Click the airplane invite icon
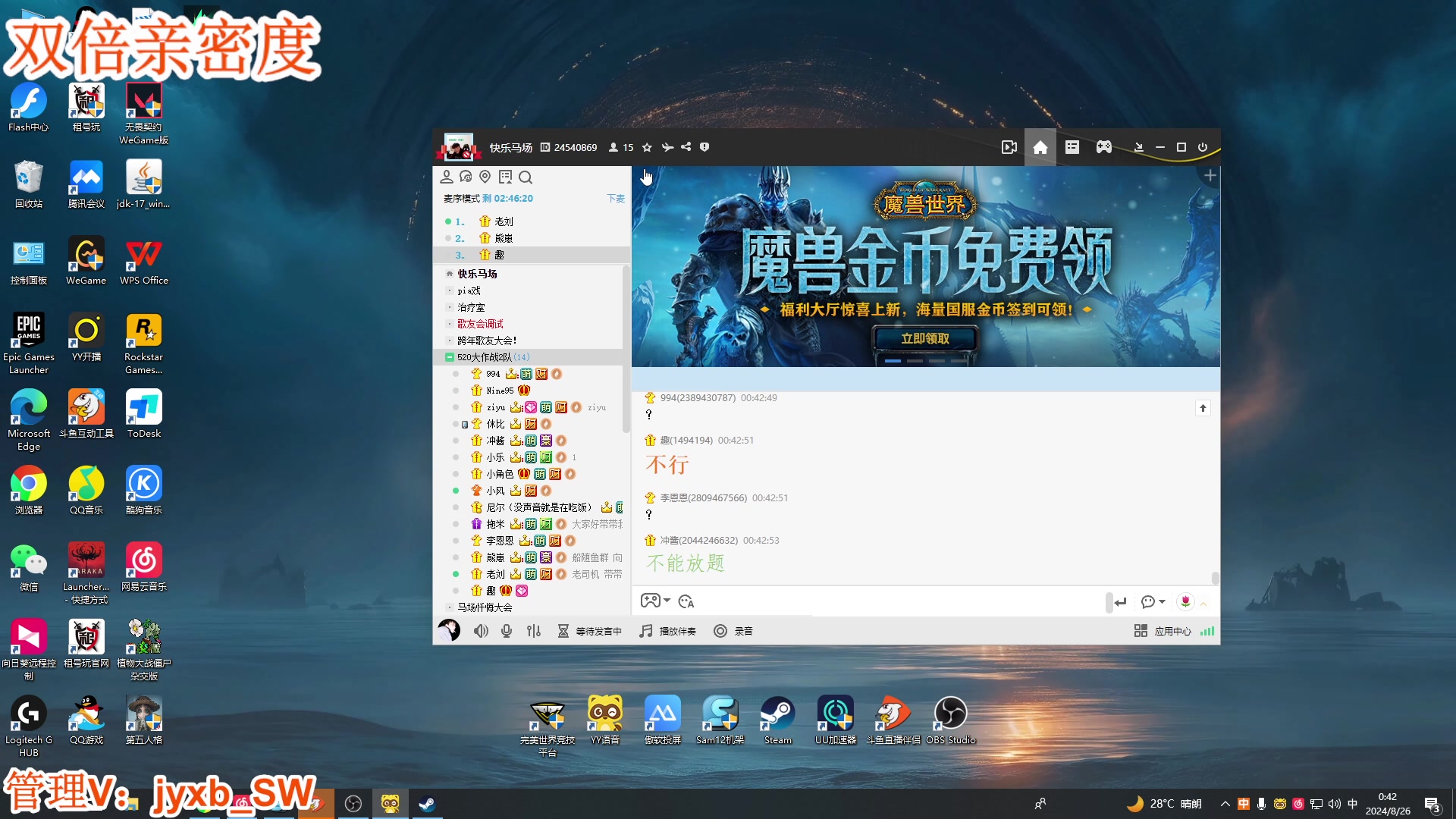1456x819 pixels. tap(667, 147)
